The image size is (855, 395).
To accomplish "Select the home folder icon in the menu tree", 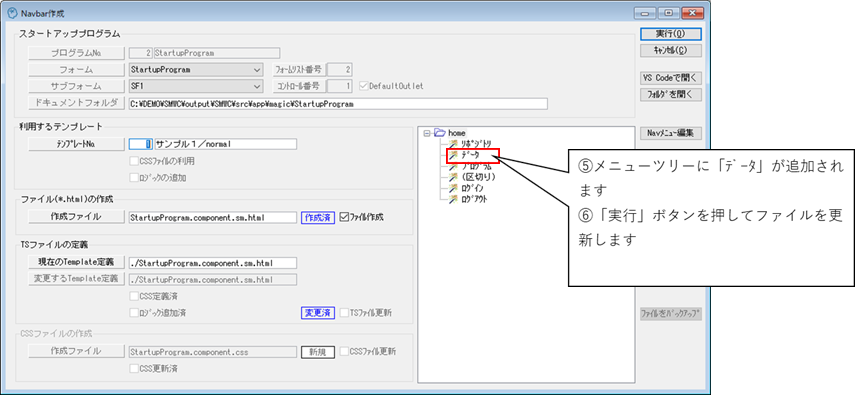I will pos(439,133).
